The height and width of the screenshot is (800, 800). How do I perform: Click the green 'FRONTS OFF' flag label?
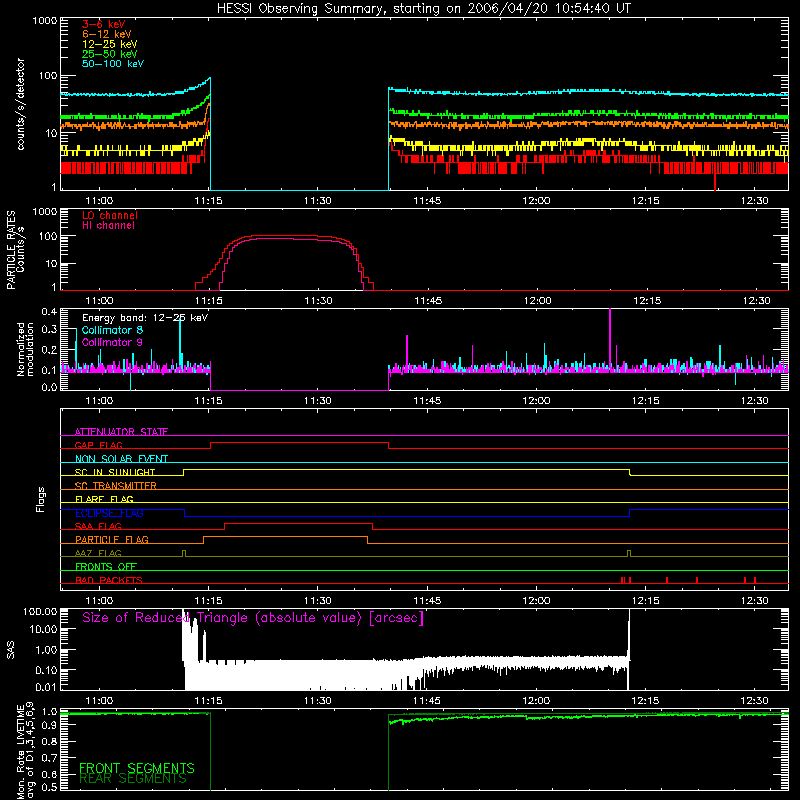pyautogui.click(x=106, y=566)
